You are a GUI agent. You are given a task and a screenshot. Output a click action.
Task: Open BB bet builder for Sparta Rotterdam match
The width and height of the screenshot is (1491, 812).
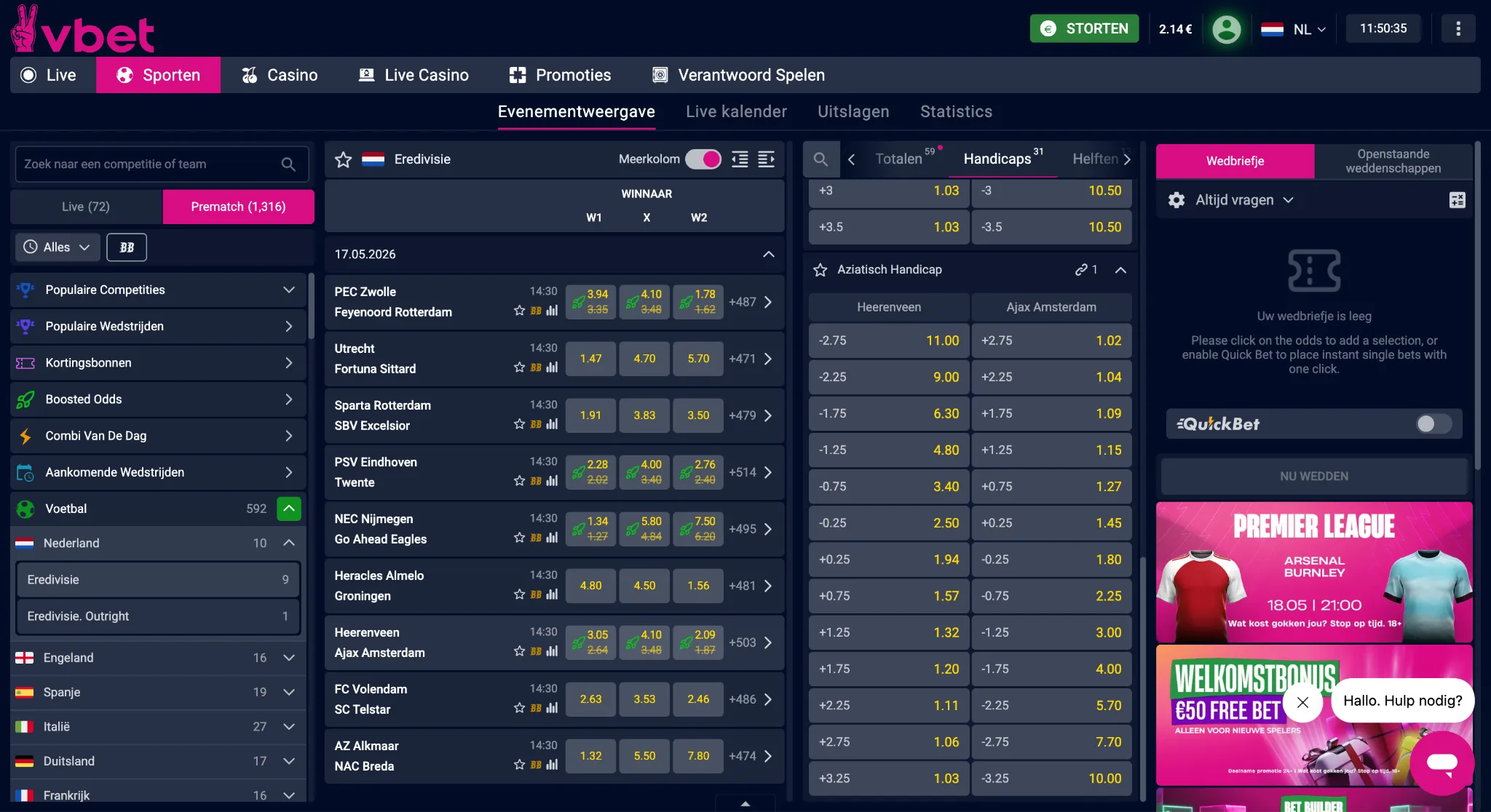(536, 424)
